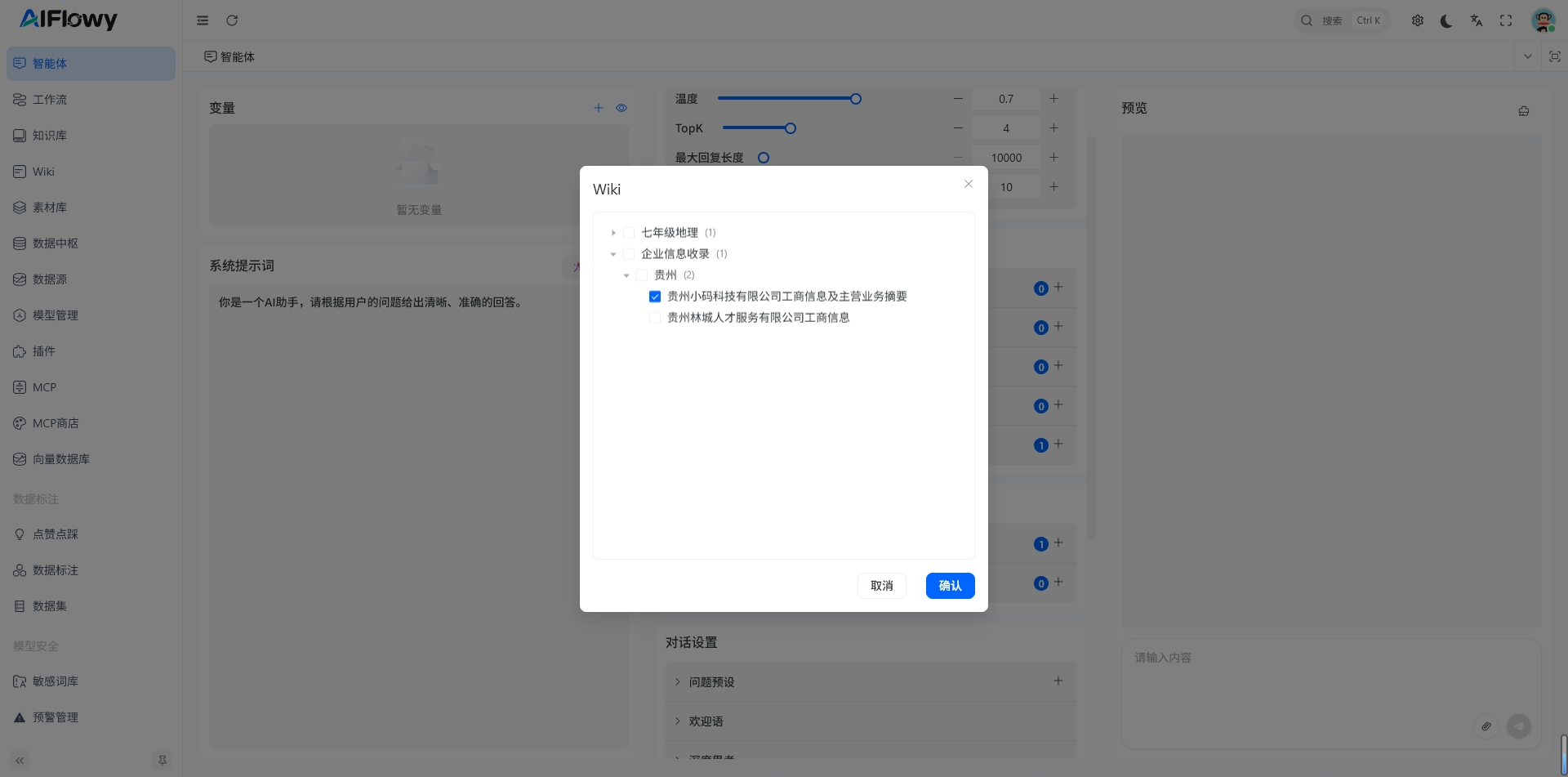This screenshot has height=777, width=1568.
Task: Open 工作流 in the sidebar
Action: coord(91,100)
